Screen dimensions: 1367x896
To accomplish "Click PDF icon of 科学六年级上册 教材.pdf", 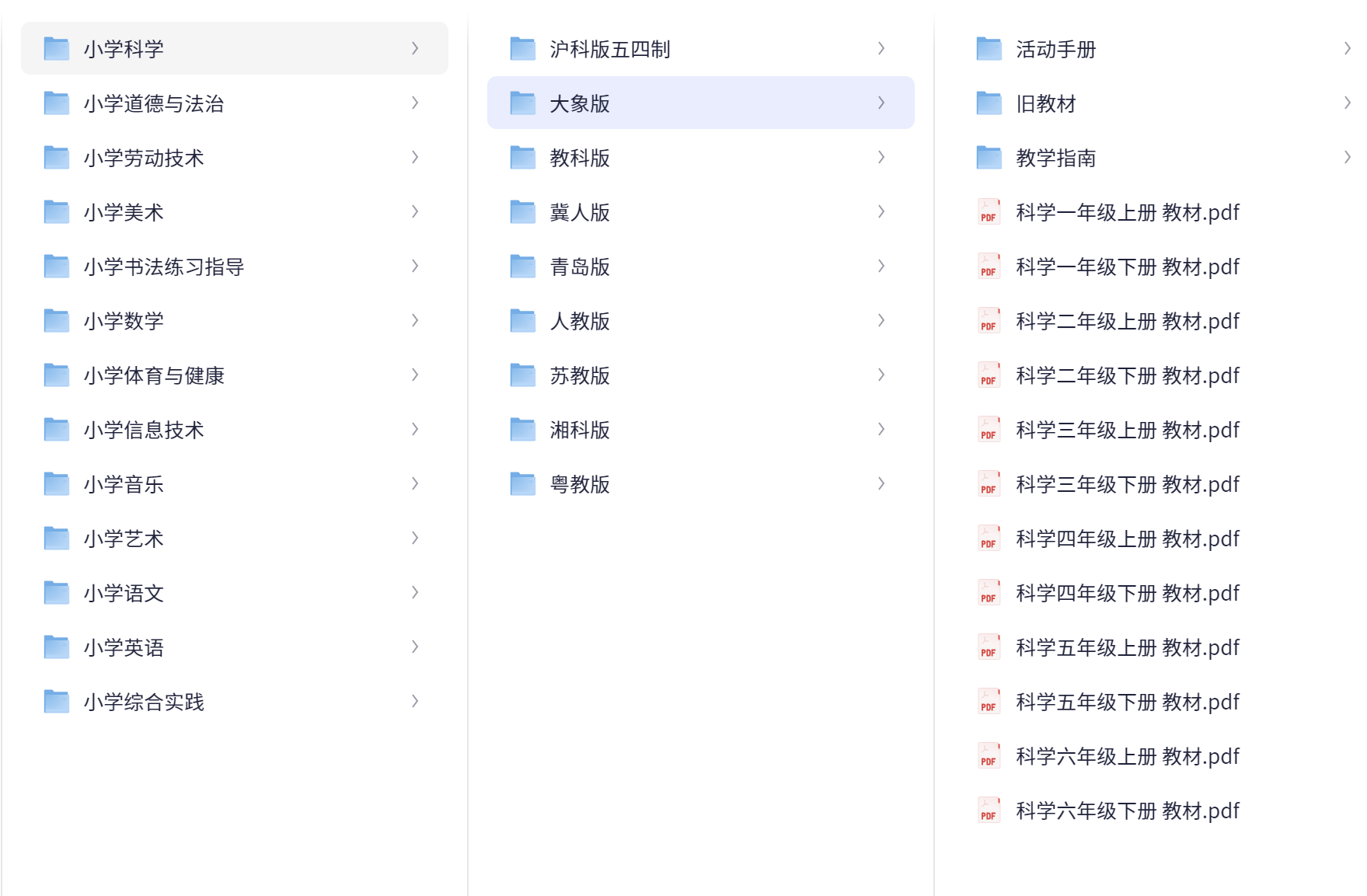I will tap(989, 756).
